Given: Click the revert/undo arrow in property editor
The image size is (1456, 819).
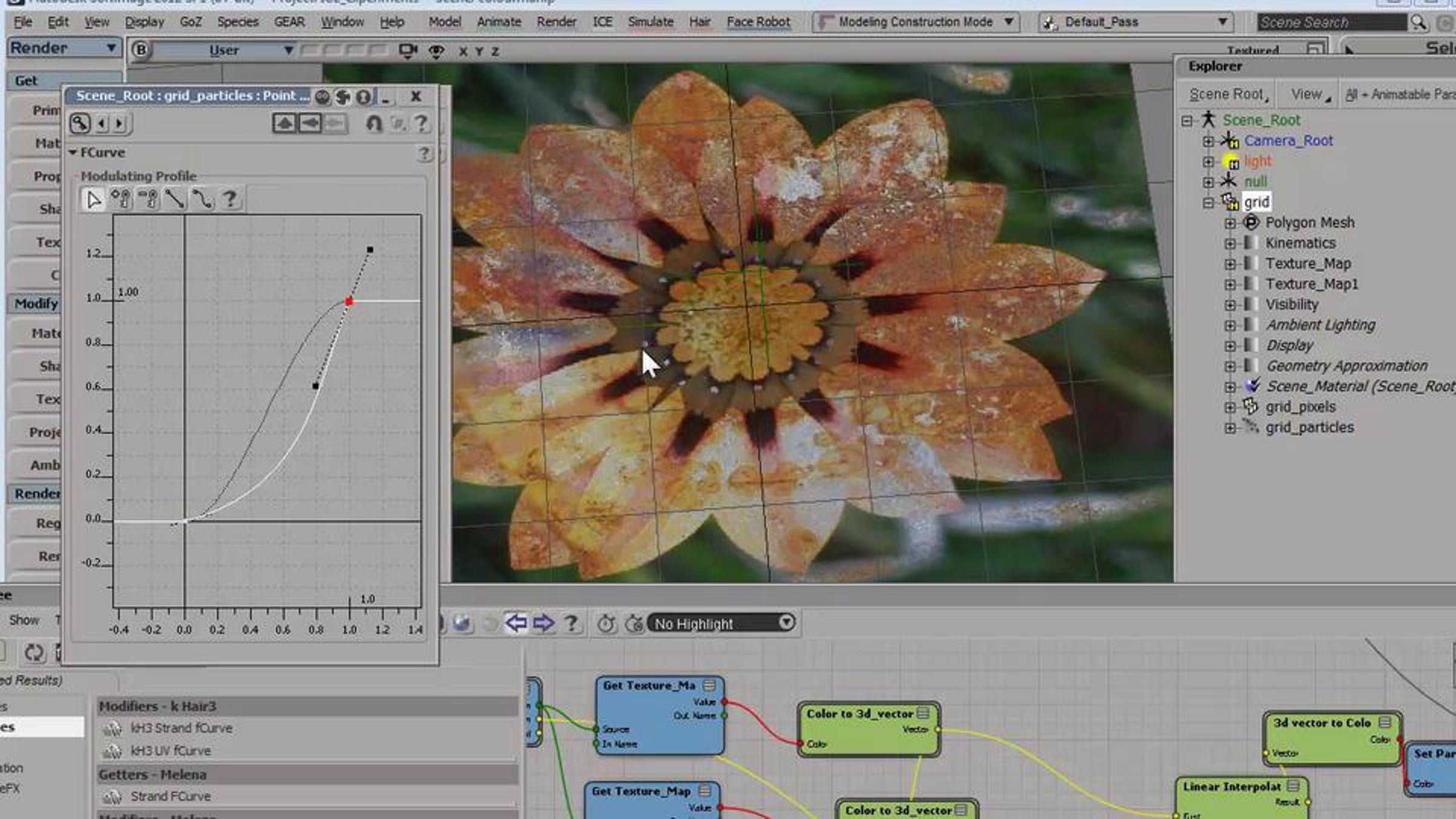Looking at the screenshot, I should coord(374,124).
